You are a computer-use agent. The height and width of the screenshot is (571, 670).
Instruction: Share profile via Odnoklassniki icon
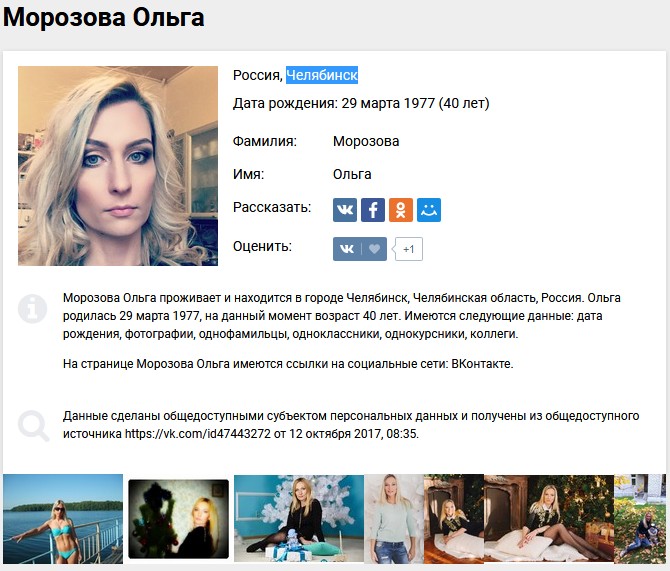[x=400, y=210]
